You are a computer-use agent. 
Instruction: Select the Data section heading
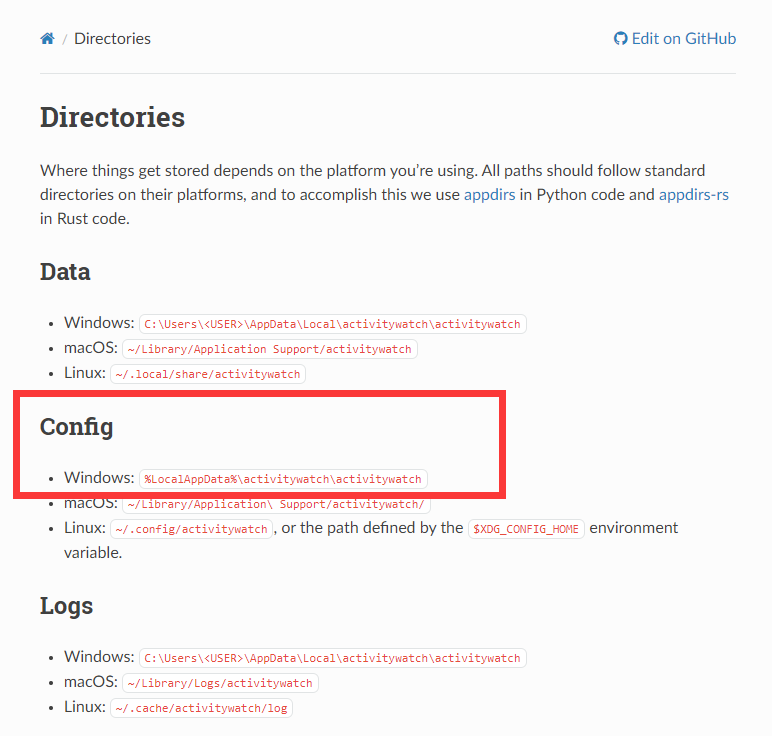click(x=65, y=271)
